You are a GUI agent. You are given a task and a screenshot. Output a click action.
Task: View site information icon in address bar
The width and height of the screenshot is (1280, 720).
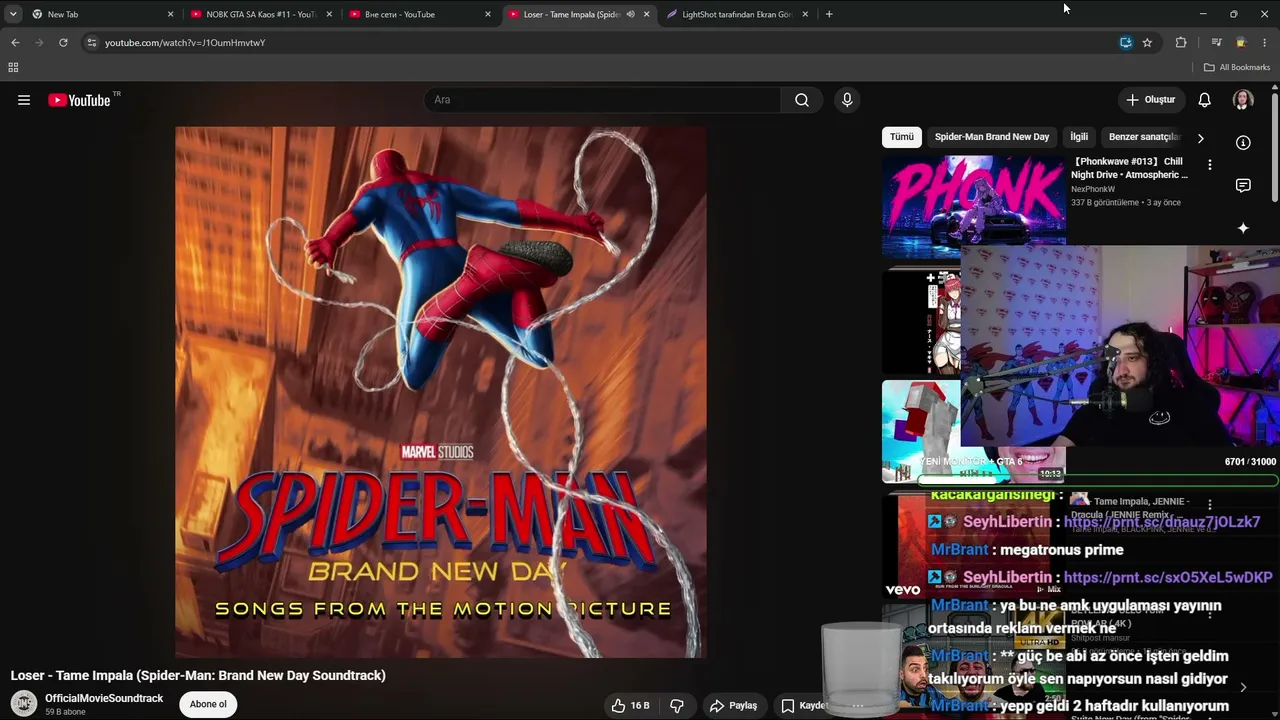pos(91,42)
